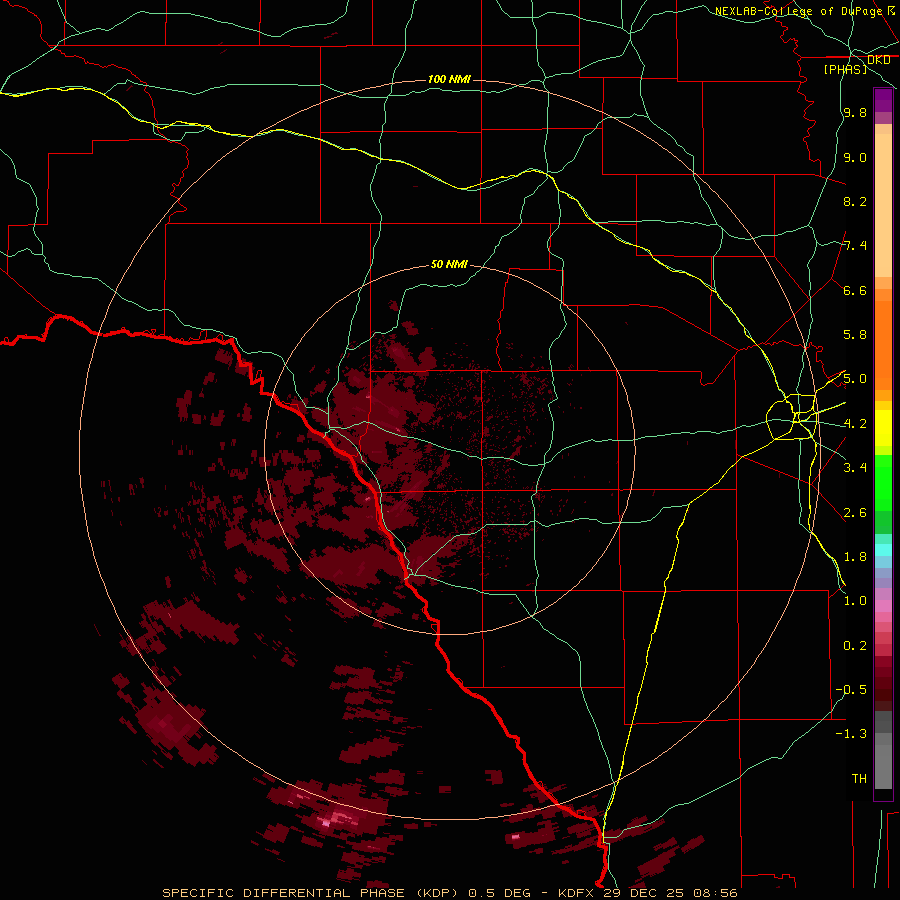Click the 9.0 scale value
900x900 pixels.
(855, 157)
